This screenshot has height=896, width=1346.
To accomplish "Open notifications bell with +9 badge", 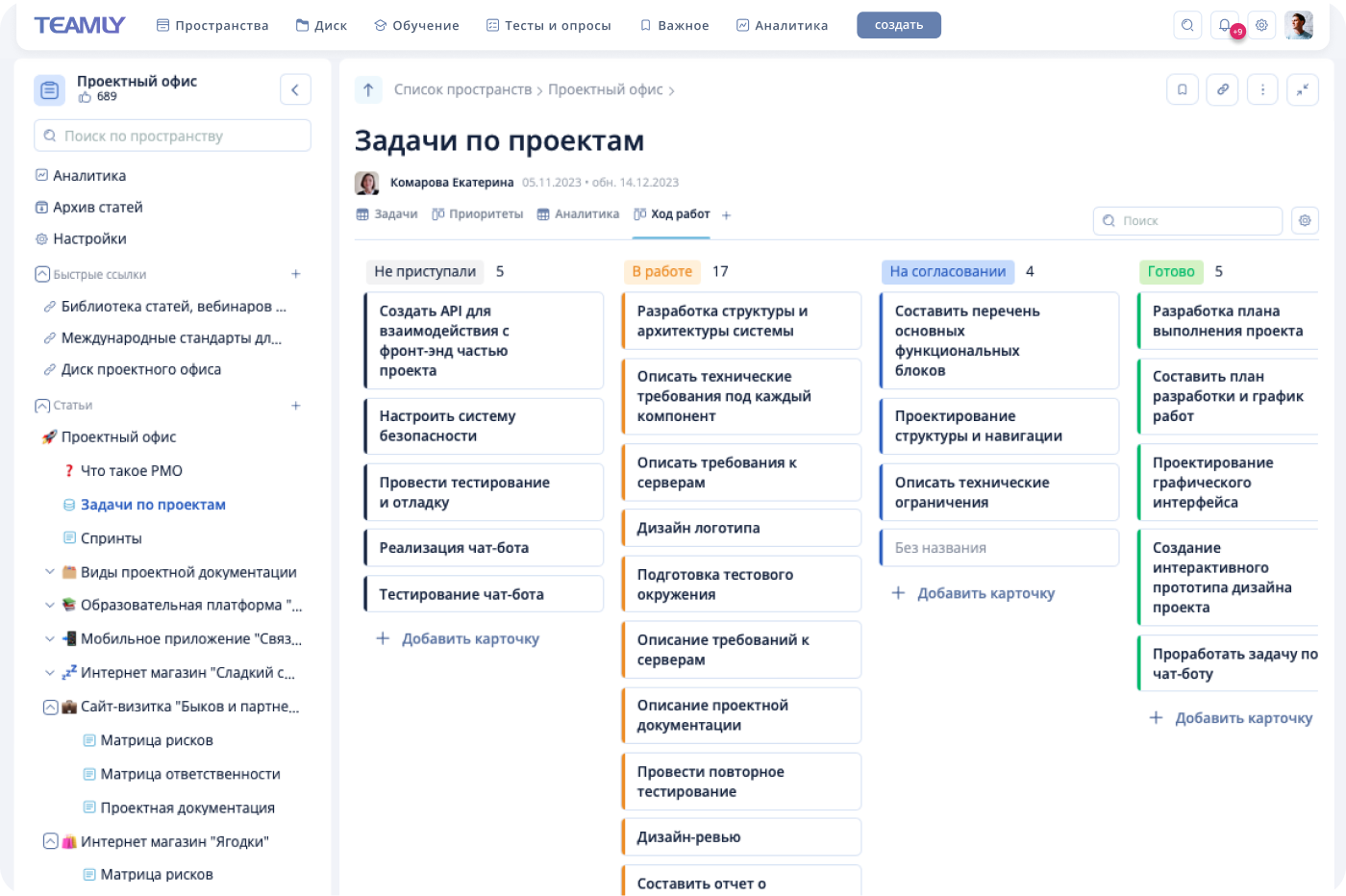I will click(x=1224, y=26).
